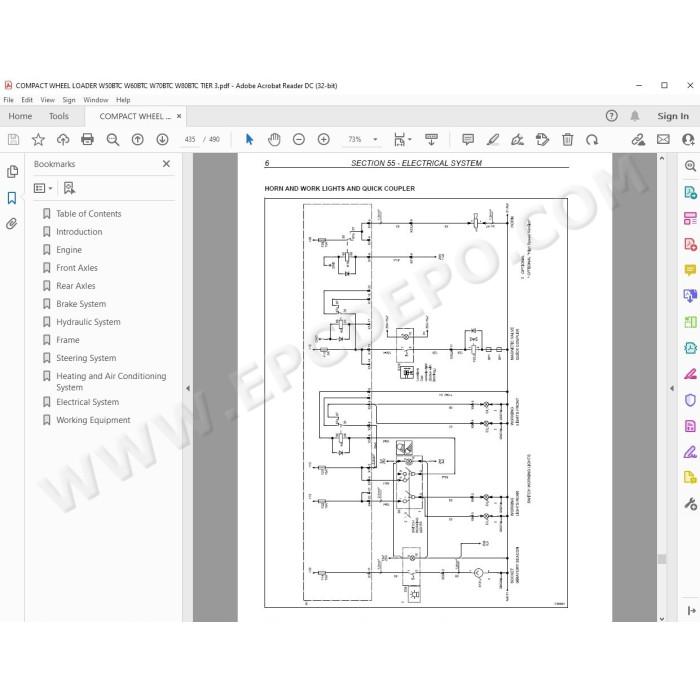Print the document with printer icon
This screenshot has height=700, width=700.
[88, 140]
